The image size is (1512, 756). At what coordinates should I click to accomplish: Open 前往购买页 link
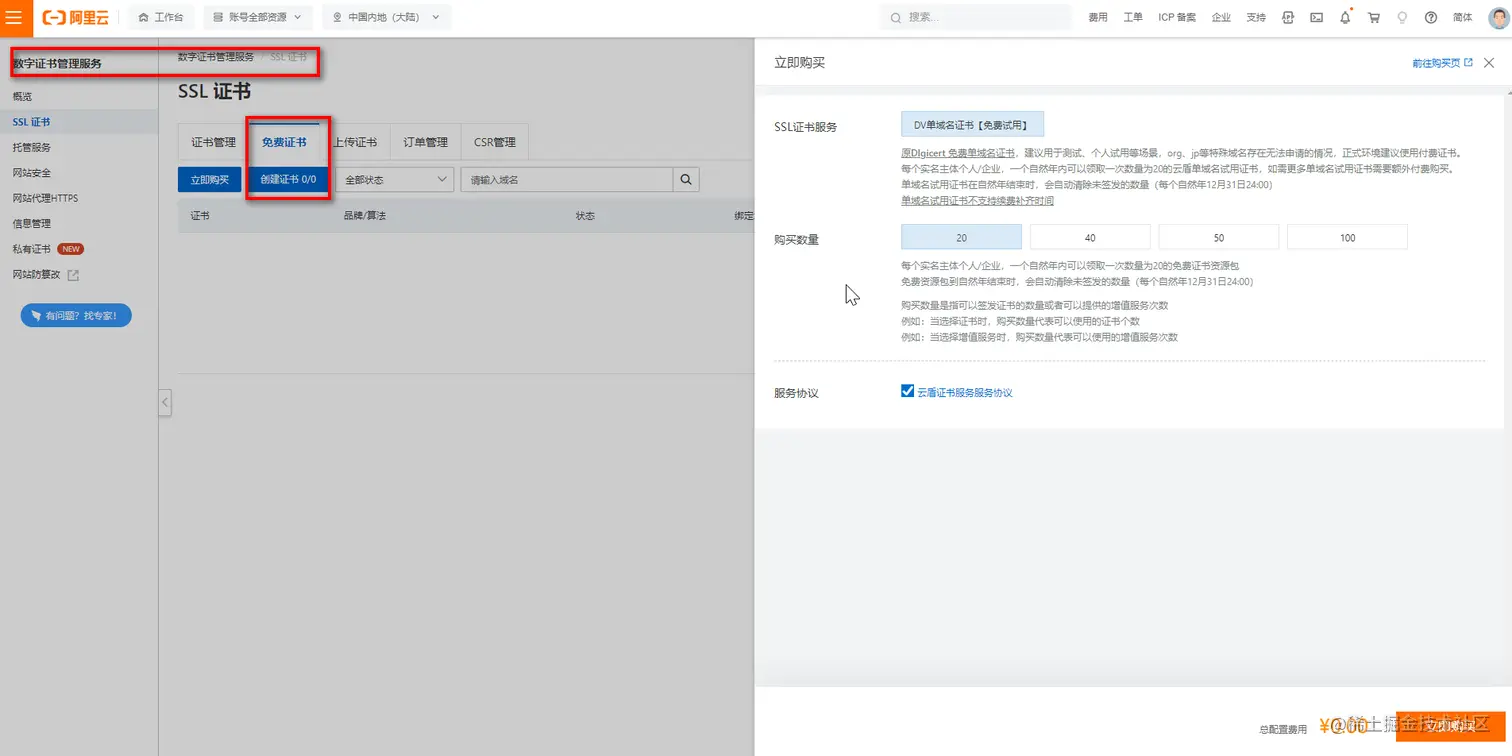(x=1442, y=62)
